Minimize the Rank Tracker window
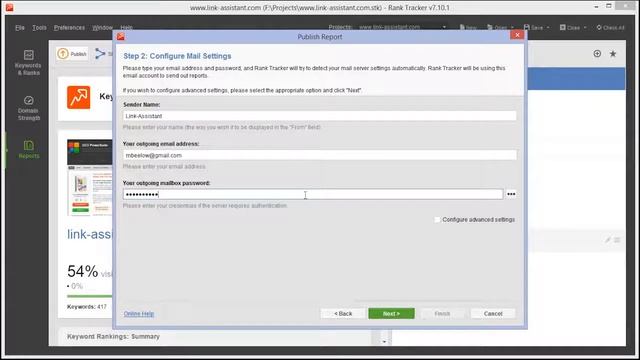The width and height of the screenshot is (640, 360). coord(597,7)
